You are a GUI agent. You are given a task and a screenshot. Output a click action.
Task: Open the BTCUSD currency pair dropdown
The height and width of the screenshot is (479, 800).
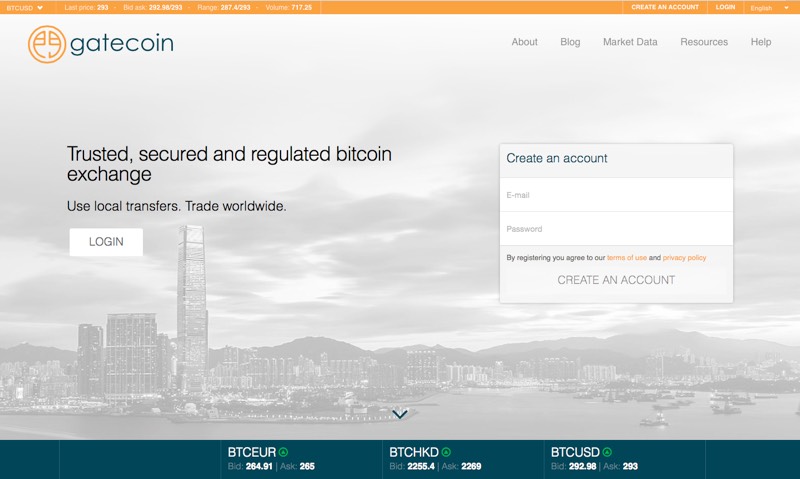[25, 7]
